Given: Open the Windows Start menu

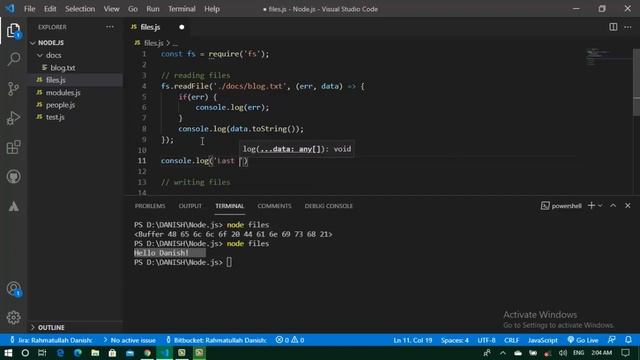Looking at the screenshot, I should click(8, 353).
